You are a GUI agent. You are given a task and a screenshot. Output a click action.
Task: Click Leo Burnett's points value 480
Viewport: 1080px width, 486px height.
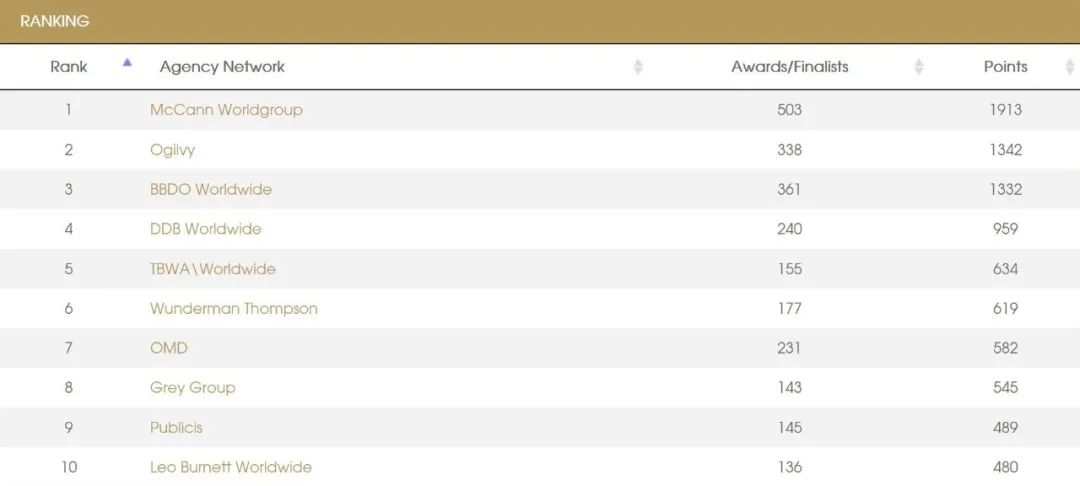[x=1006, y=467]
